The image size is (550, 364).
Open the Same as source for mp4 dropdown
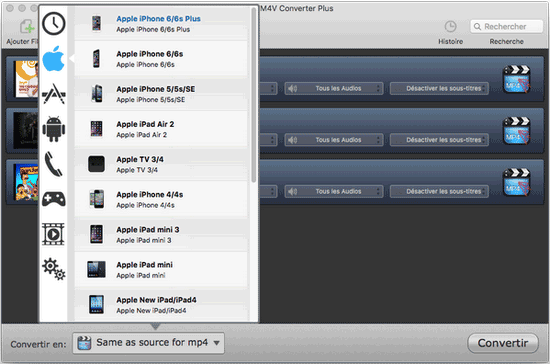point(148,343)
